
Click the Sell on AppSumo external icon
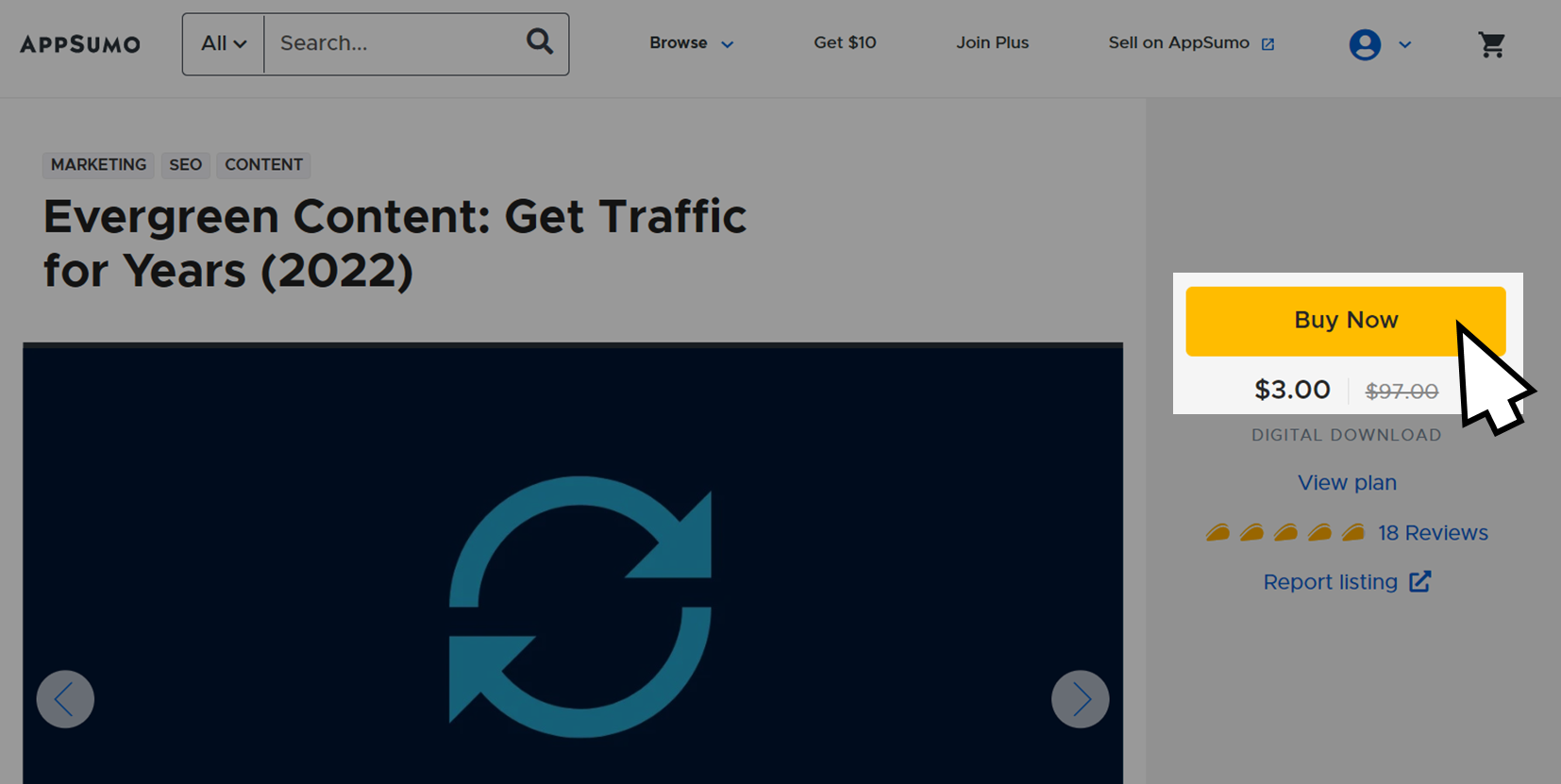1267,44
